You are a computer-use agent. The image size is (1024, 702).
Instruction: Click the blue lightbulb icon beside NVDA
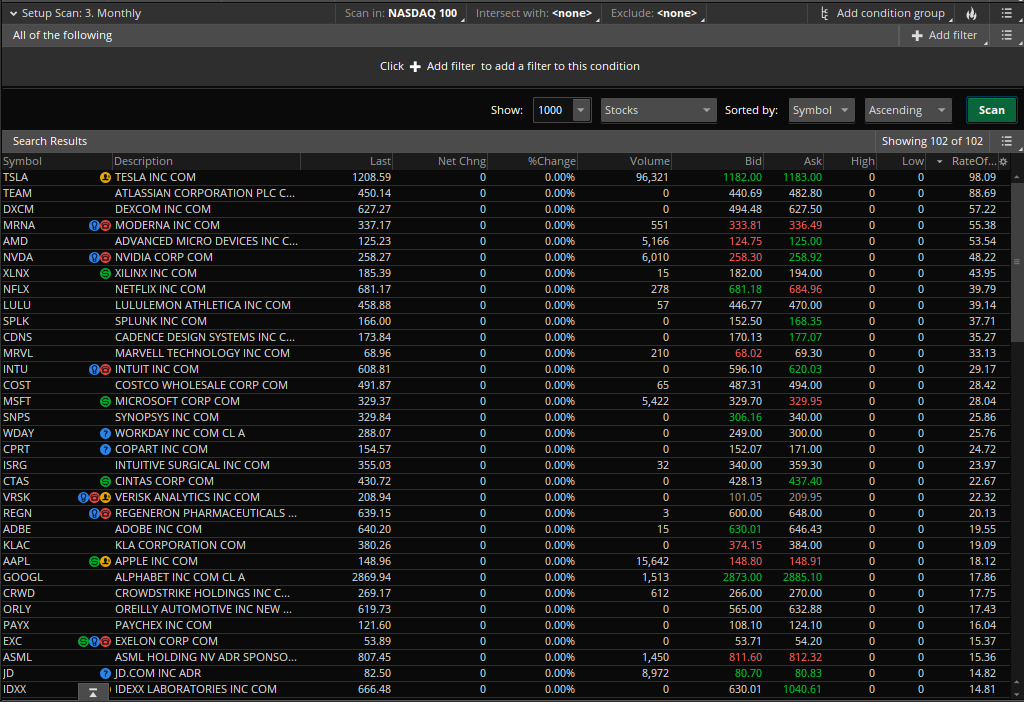(x=94, y=257)
